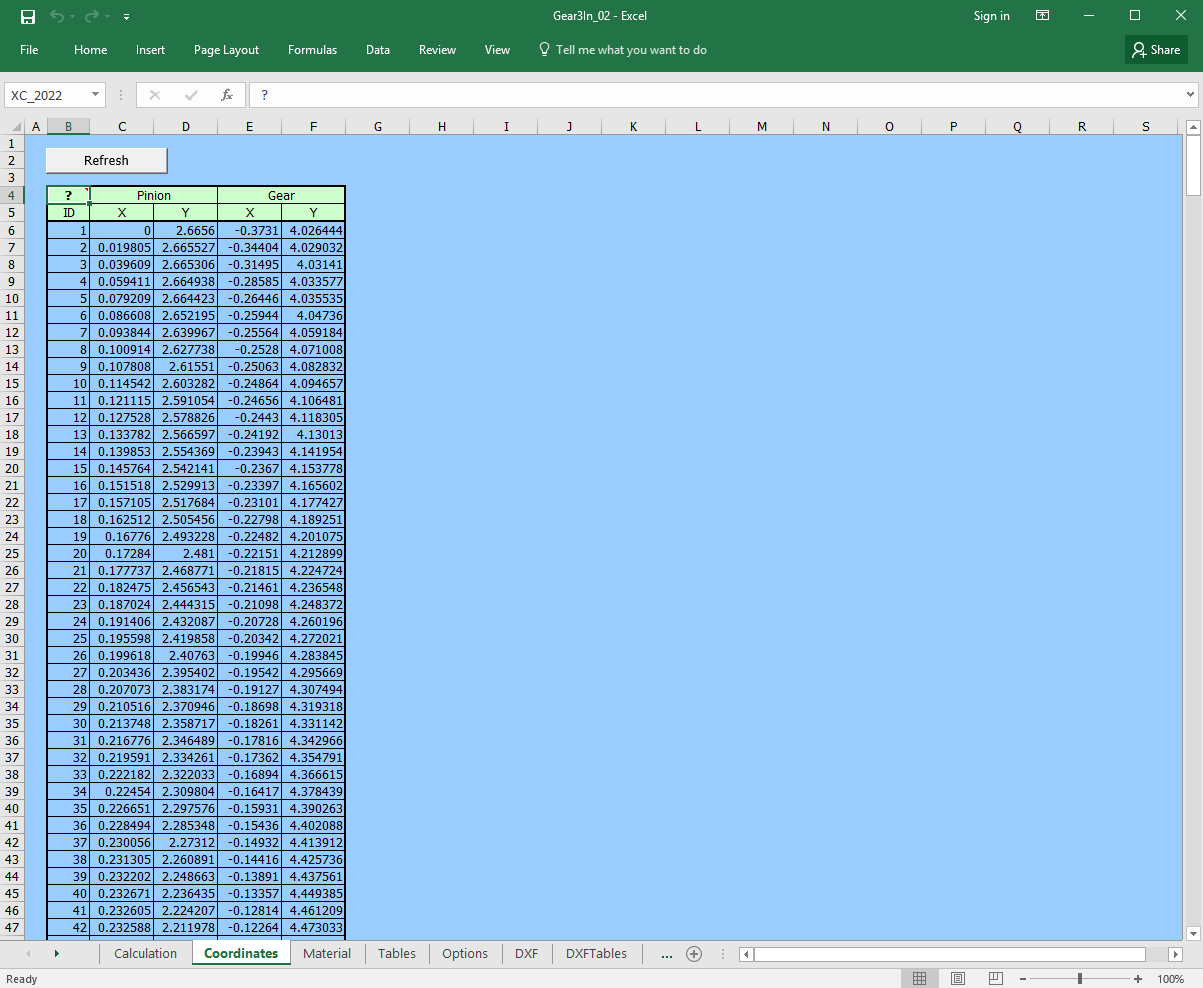Switch to the Material sheet

pyautogui.click(x=327, y=953)
